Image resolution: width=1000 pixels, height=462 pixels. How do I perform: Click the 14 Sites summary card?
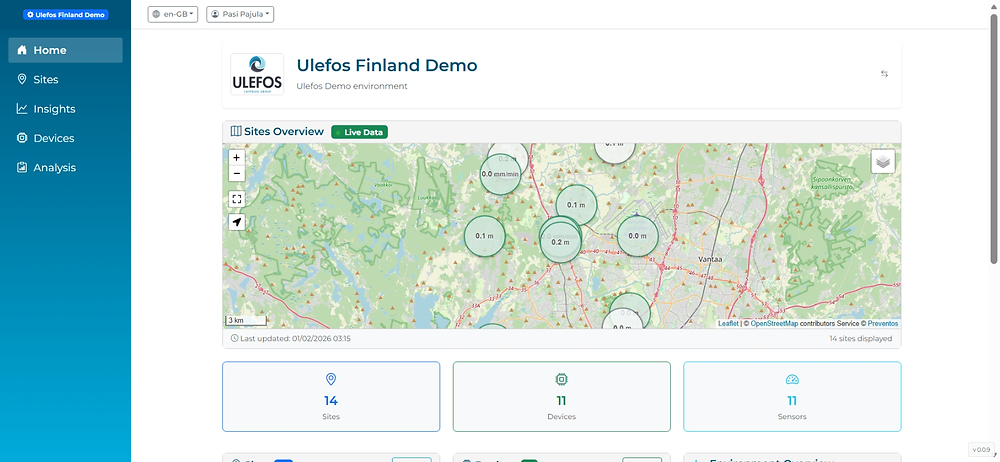[331, 397]
